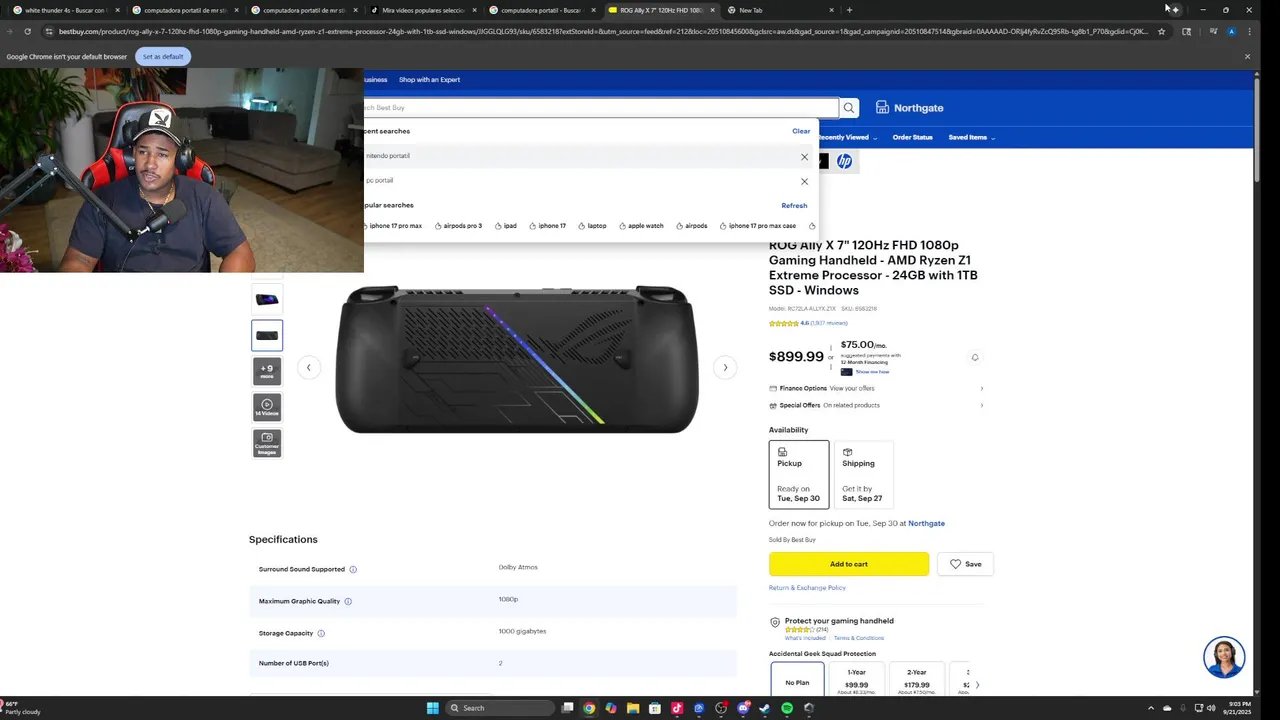Bookmark this page with the star icon
The image size is (1280, 720).
pos(1161,31)
